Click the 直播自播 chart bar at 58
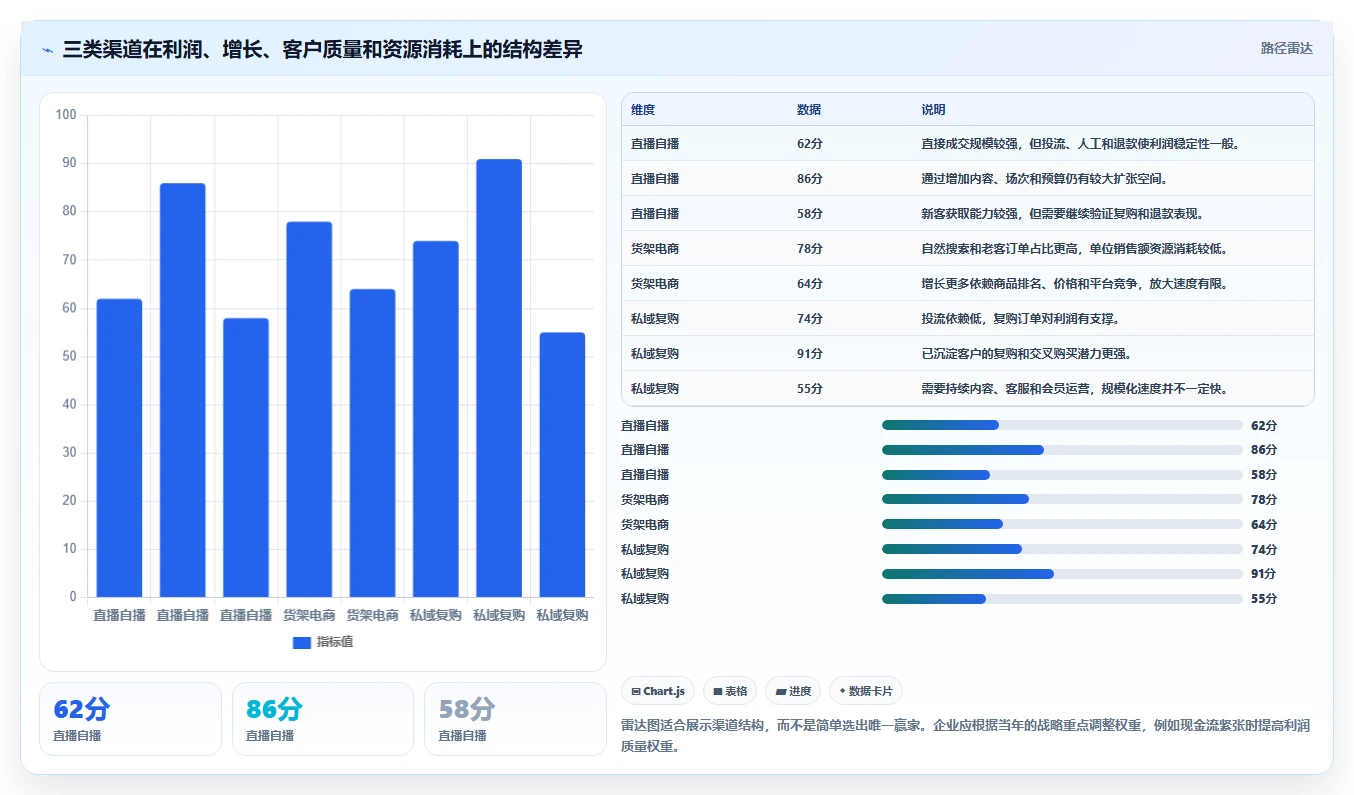Screen dimensions: 1354x795 pyautogui.click(x=246, y=457)
